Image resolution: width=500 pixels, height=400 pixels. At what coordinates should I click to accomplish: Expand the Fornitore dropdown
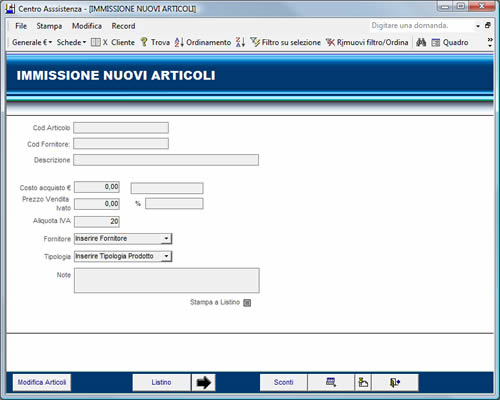pyautogui.click(x=166, y=239)
